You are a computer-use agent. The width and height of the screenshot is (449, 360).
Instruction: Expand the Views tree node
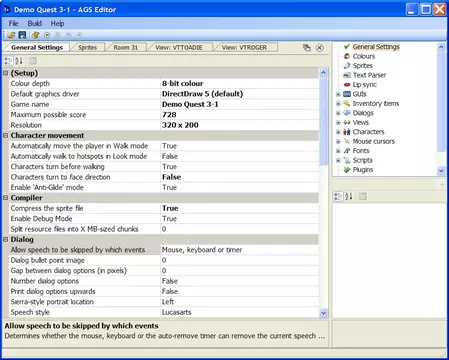tap(338, 123)
